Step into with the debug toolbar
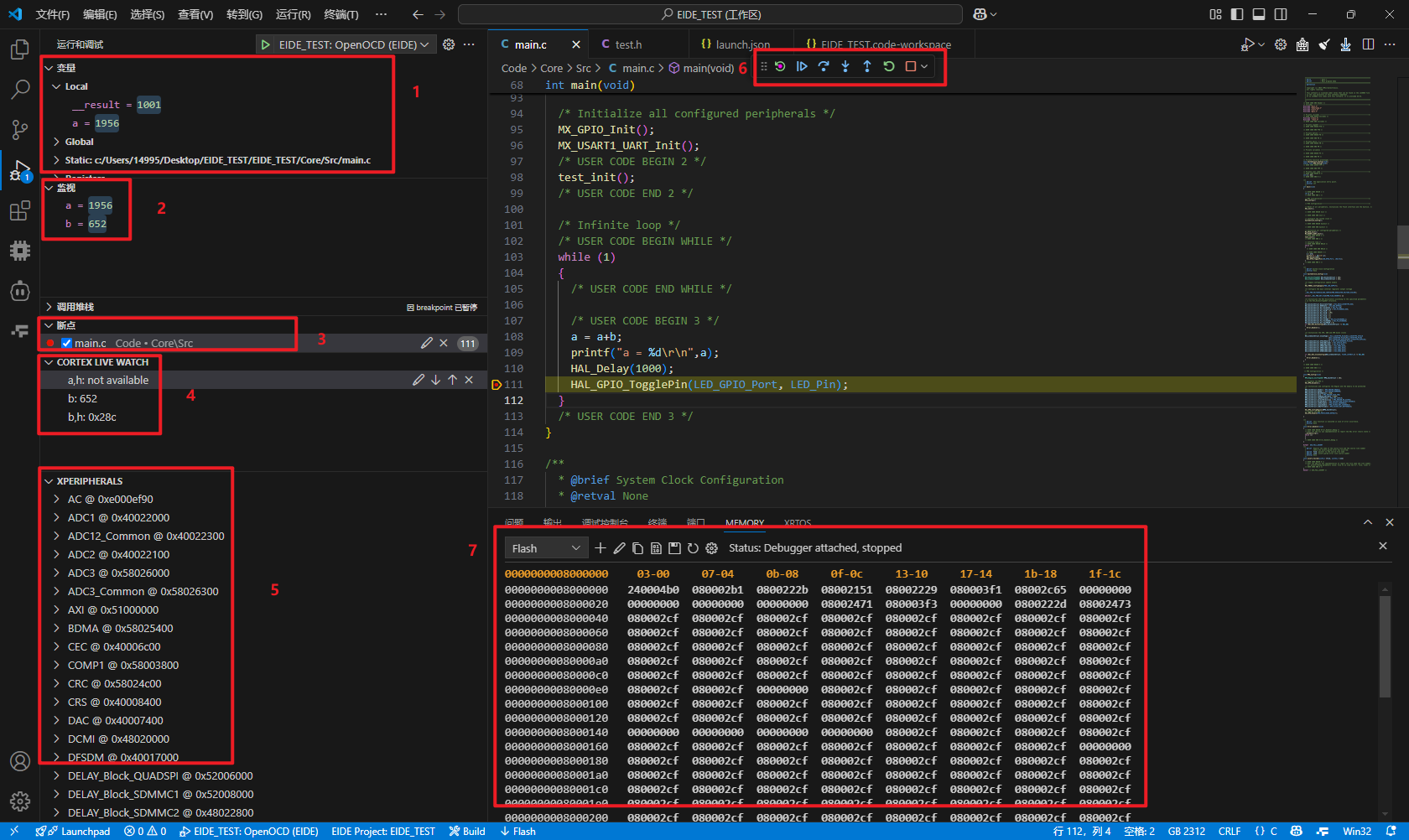This screenshot has height=840, width=1409. coord(845,66)
